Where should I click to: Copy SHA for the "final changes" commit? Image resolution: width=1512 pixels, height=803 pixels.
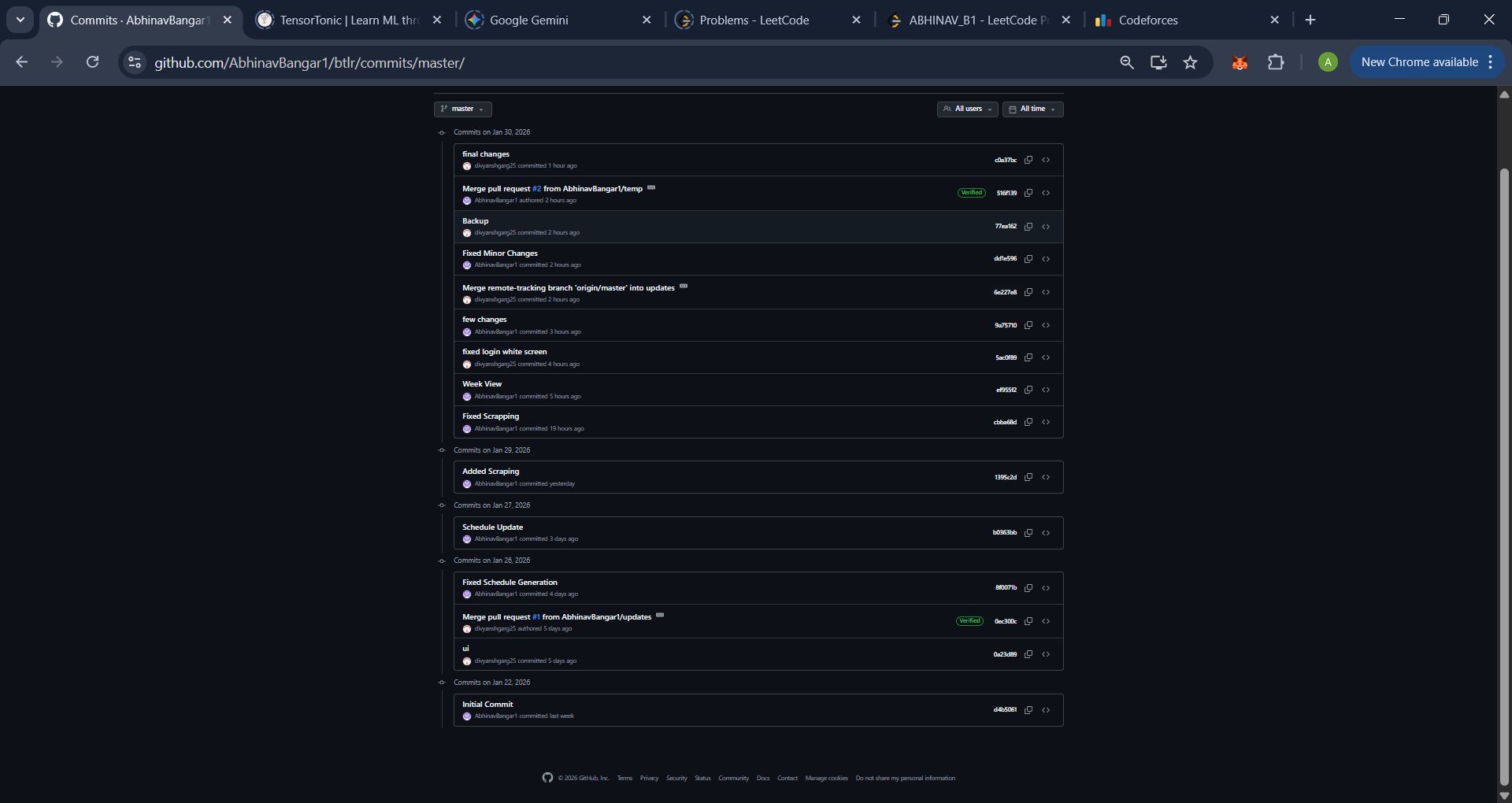click(1028, 160)
